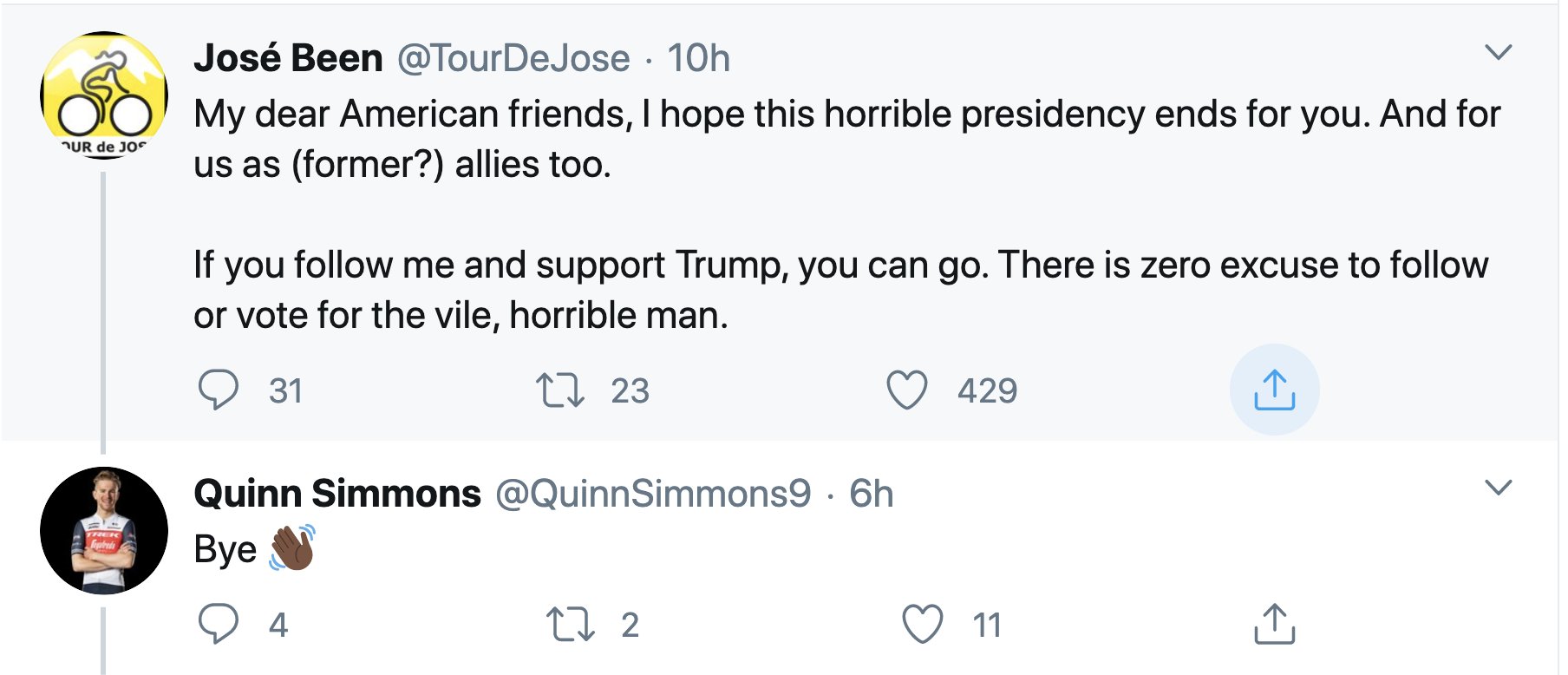Visit the @QuinnSimmons9 handle
Viewport: 1568px width, 675px height.
click(x=653, y=494)
